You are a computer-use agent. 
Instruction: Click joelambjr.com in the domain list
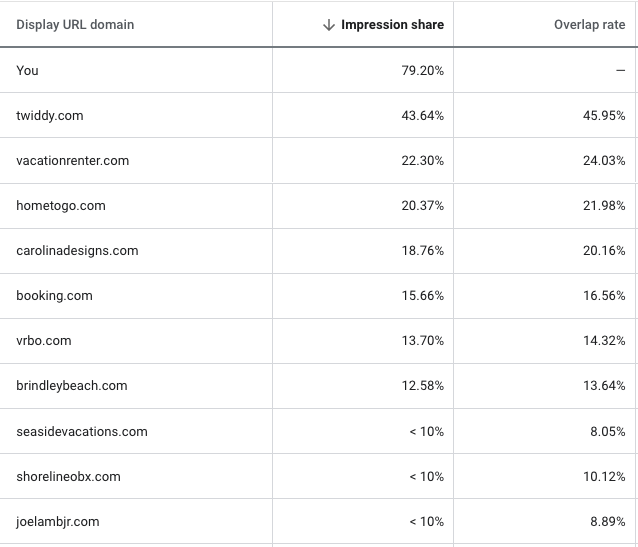[58, 522]
